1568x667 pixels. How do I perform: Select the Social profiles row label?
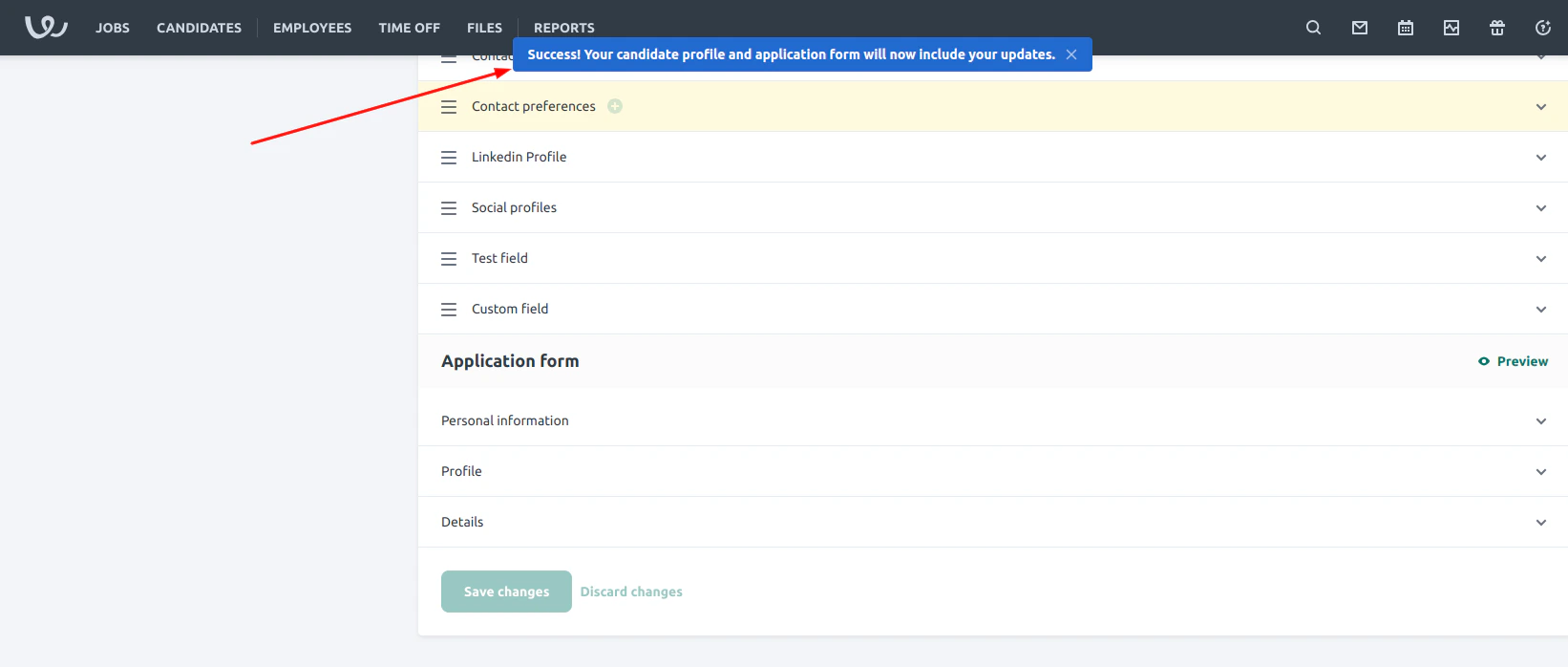[x=514, y=207]
